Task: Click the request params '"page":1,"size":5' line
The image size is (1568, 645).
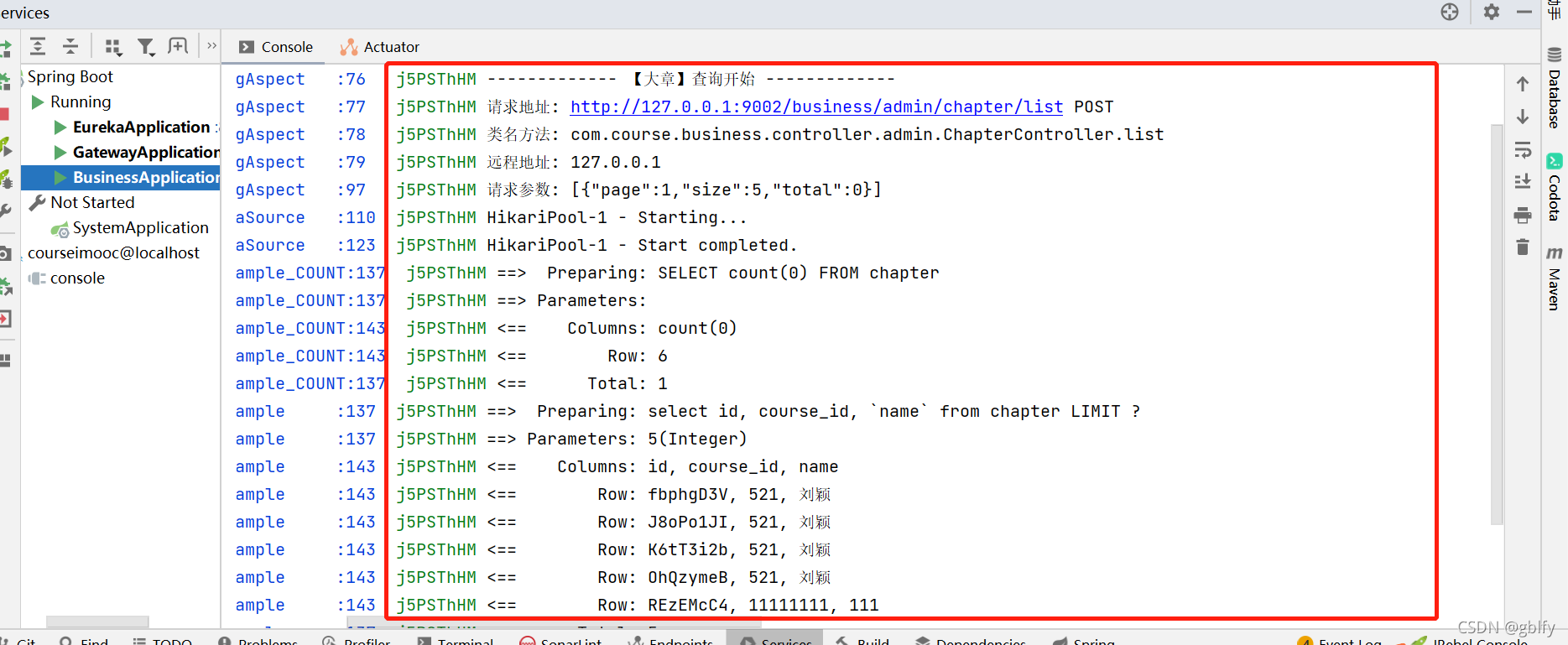Action: coord(727,190)
